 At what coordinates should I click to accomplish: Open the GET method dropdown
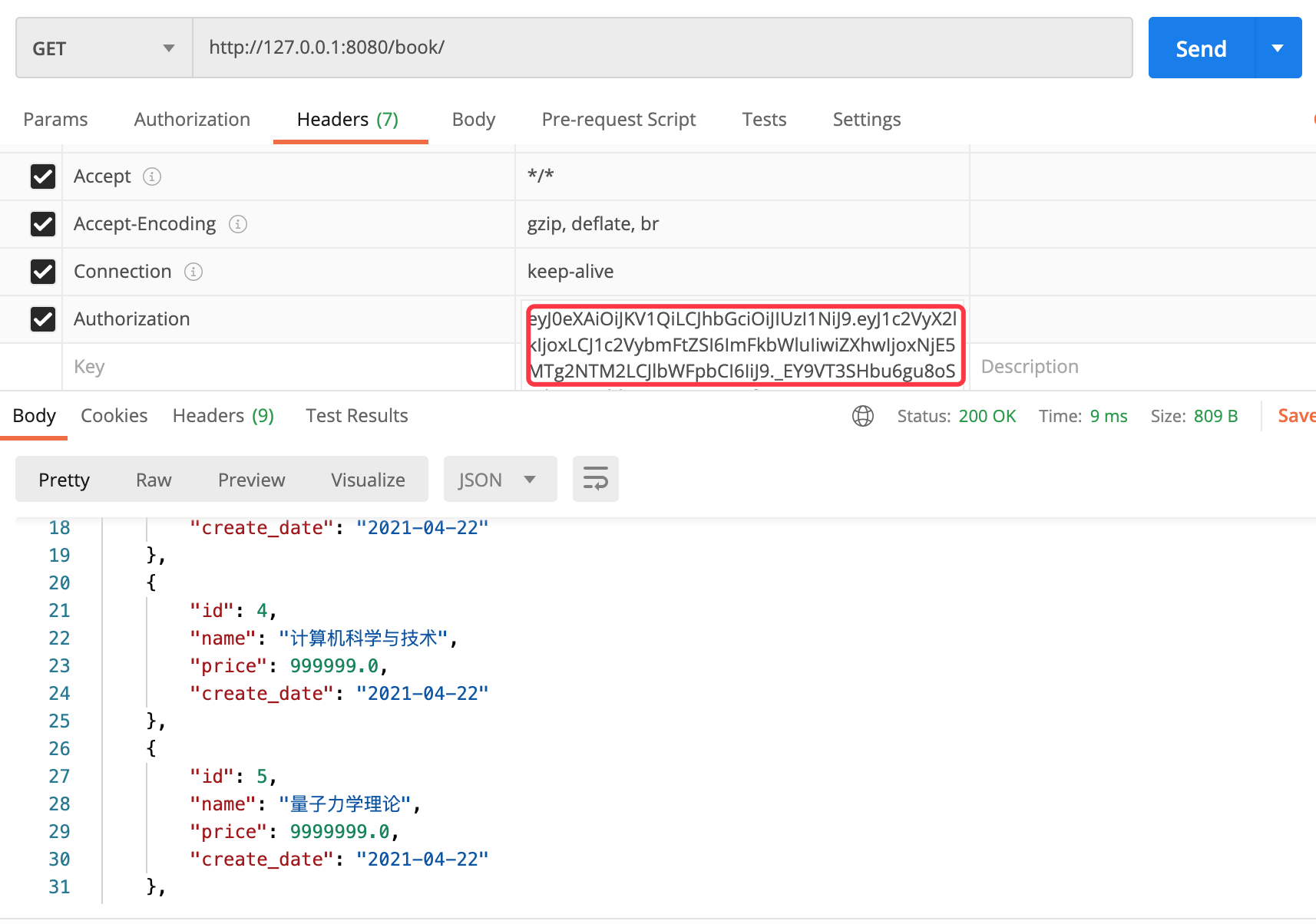104,48
